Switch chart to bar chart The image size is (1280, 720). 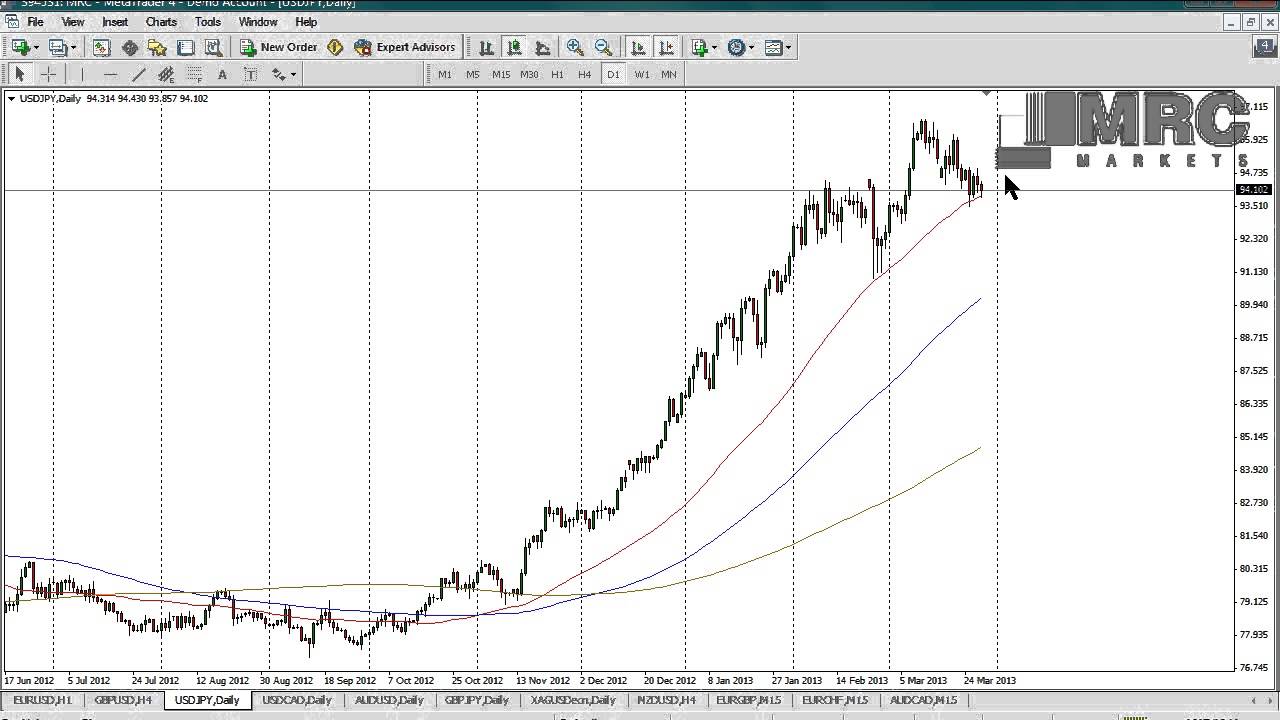(486, 47)
